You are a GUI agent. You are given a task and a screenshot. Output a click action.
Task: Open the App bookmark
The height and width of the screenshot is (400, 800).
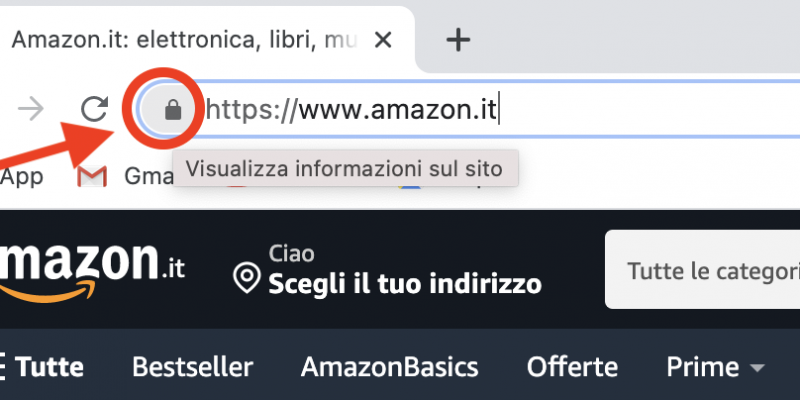click(x=21, y=177)
